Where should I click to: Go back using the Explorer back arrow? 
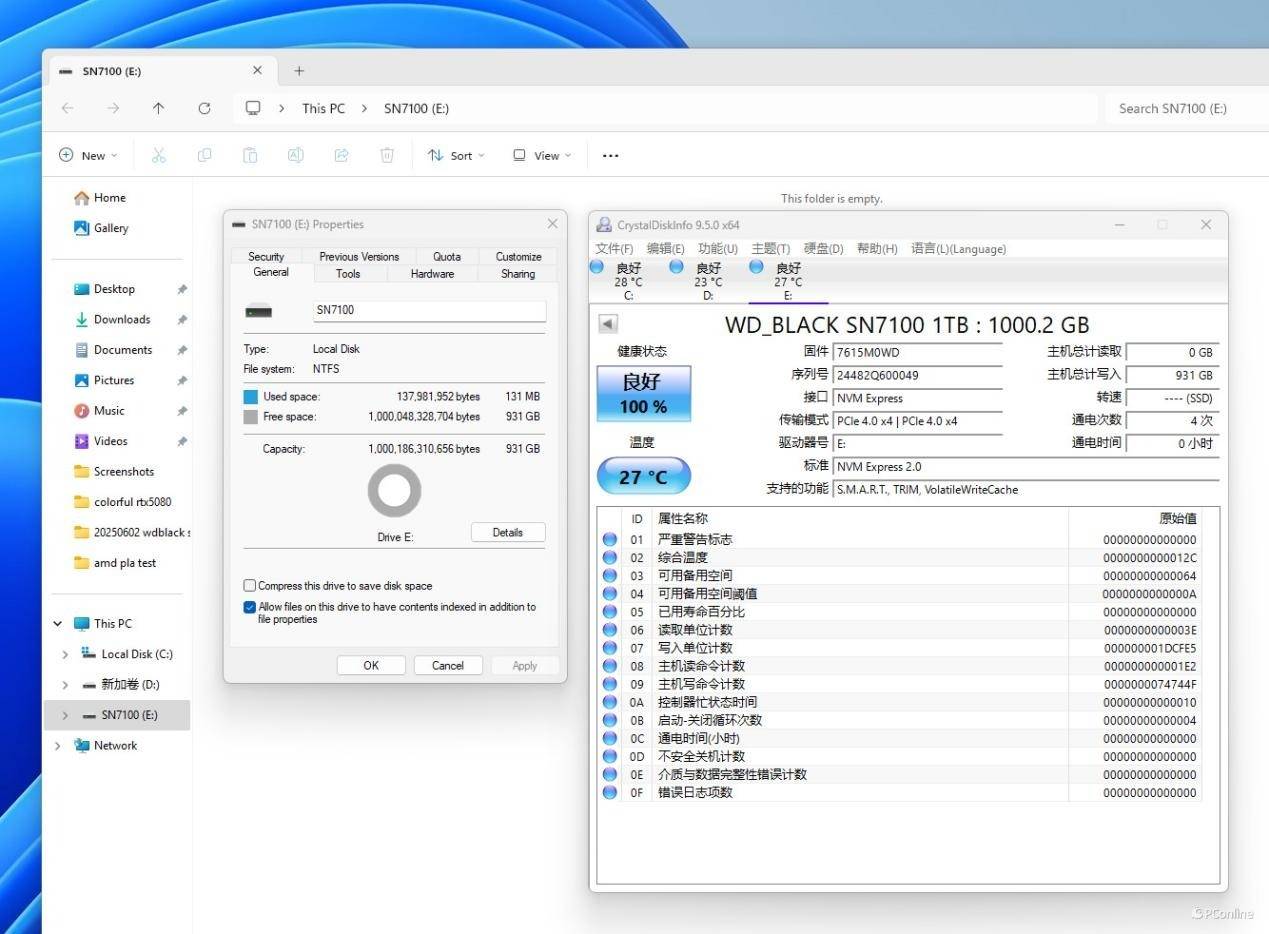tap(67, 108)
